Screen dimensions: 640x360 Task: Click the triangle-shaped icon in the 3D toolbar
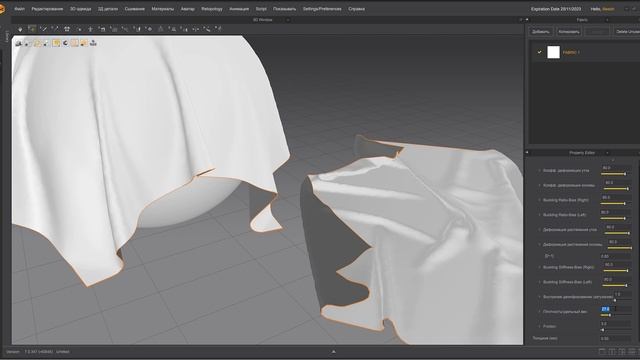pyautogui.click(x=161, y=29)
